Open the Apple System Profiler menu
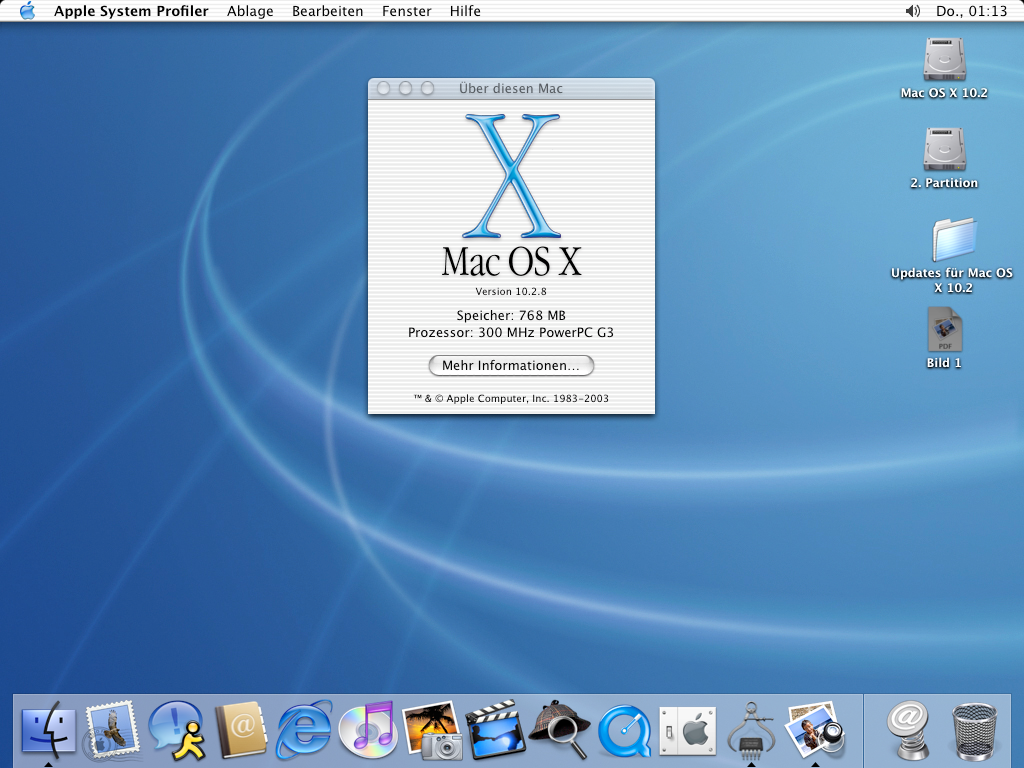This screenshot has height=768, width=1024. [131, 11]
